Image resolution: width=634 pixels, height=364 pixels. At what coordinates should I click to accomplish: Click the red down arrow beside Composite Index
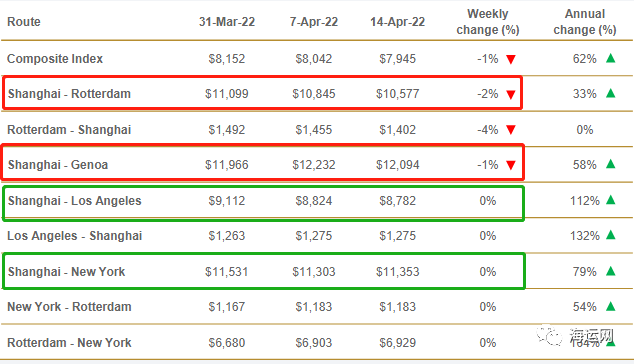tap(511, 59)
